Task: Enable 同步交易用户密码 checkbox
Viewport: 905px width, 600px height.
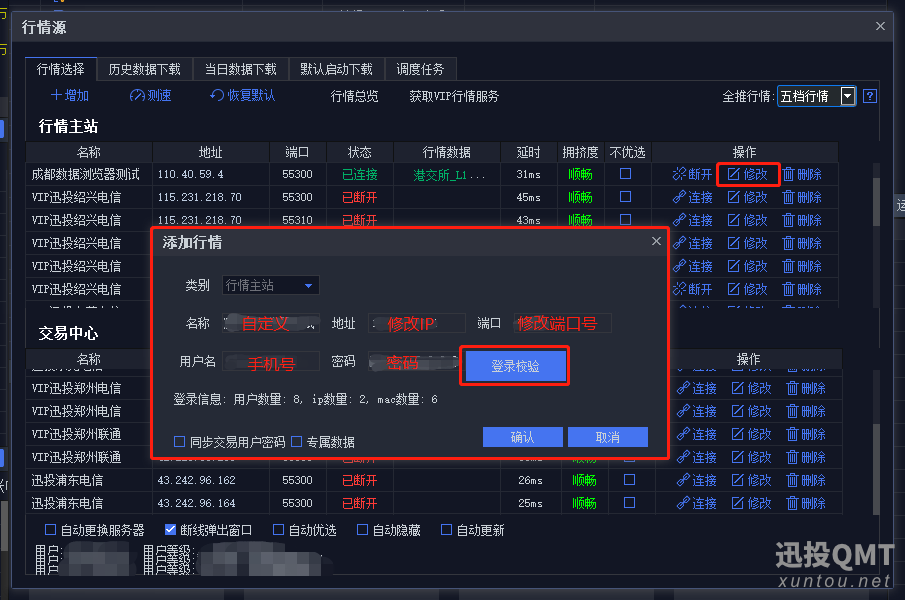Action: pyautogui.click(x=179, y=442)
